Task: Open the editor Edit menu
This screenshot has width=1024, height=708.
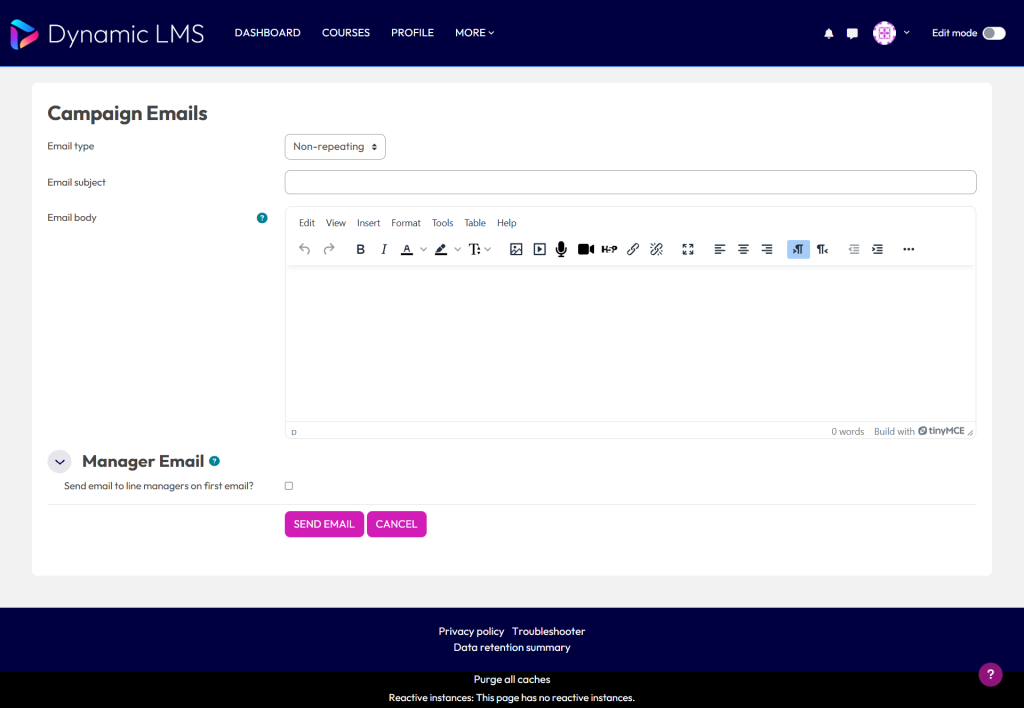Action: click(x=307, y=223)
